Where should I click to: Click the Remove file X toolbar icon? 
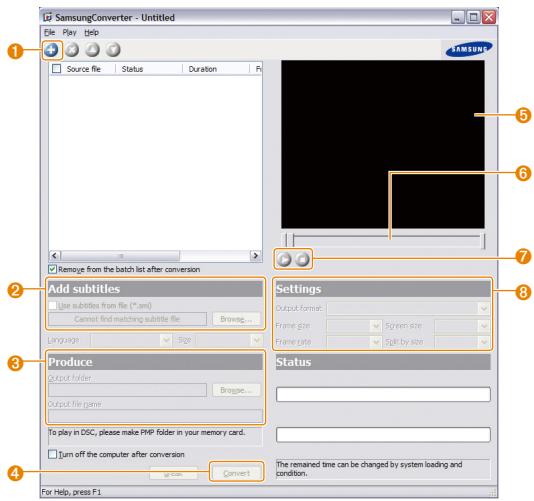click(x=72, y=50)
